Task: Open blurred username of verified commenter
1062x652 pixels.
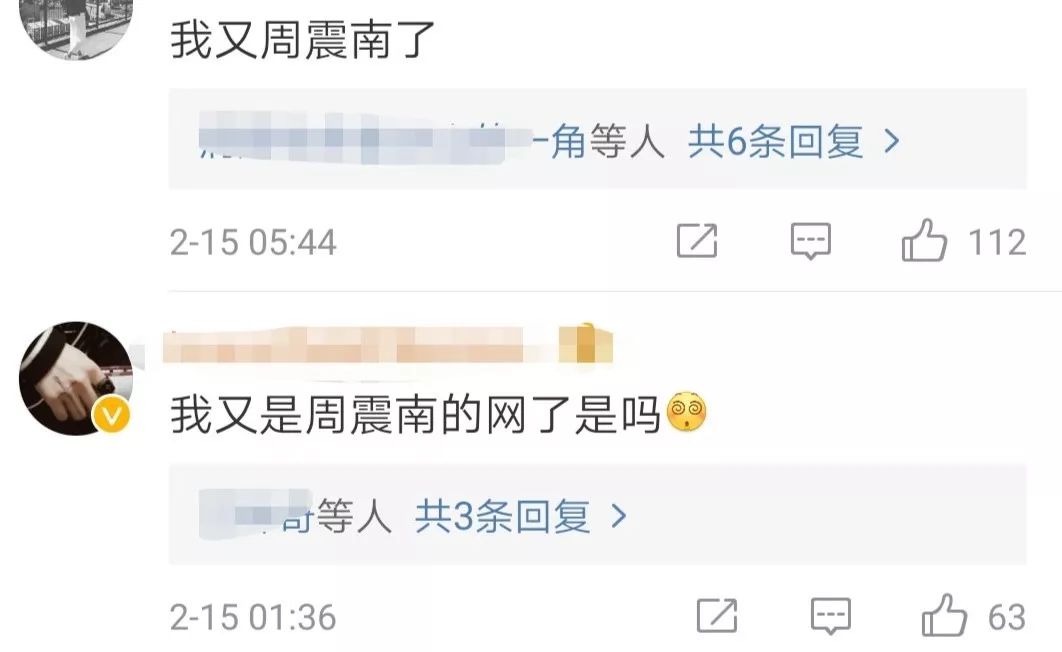Action: point(387,345)
